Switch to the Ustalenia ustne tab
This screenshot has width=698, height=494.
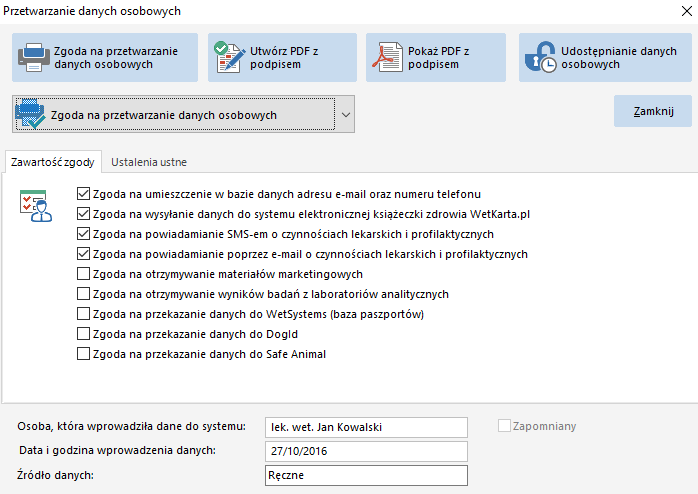pyautogui.click(x=149, y=162)
